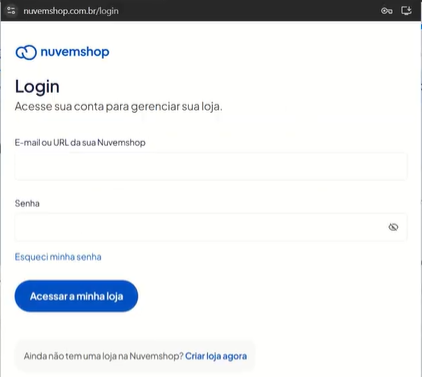422x377 pixels.
Task: Click Acessar a minha loja button
Action: 76,296
